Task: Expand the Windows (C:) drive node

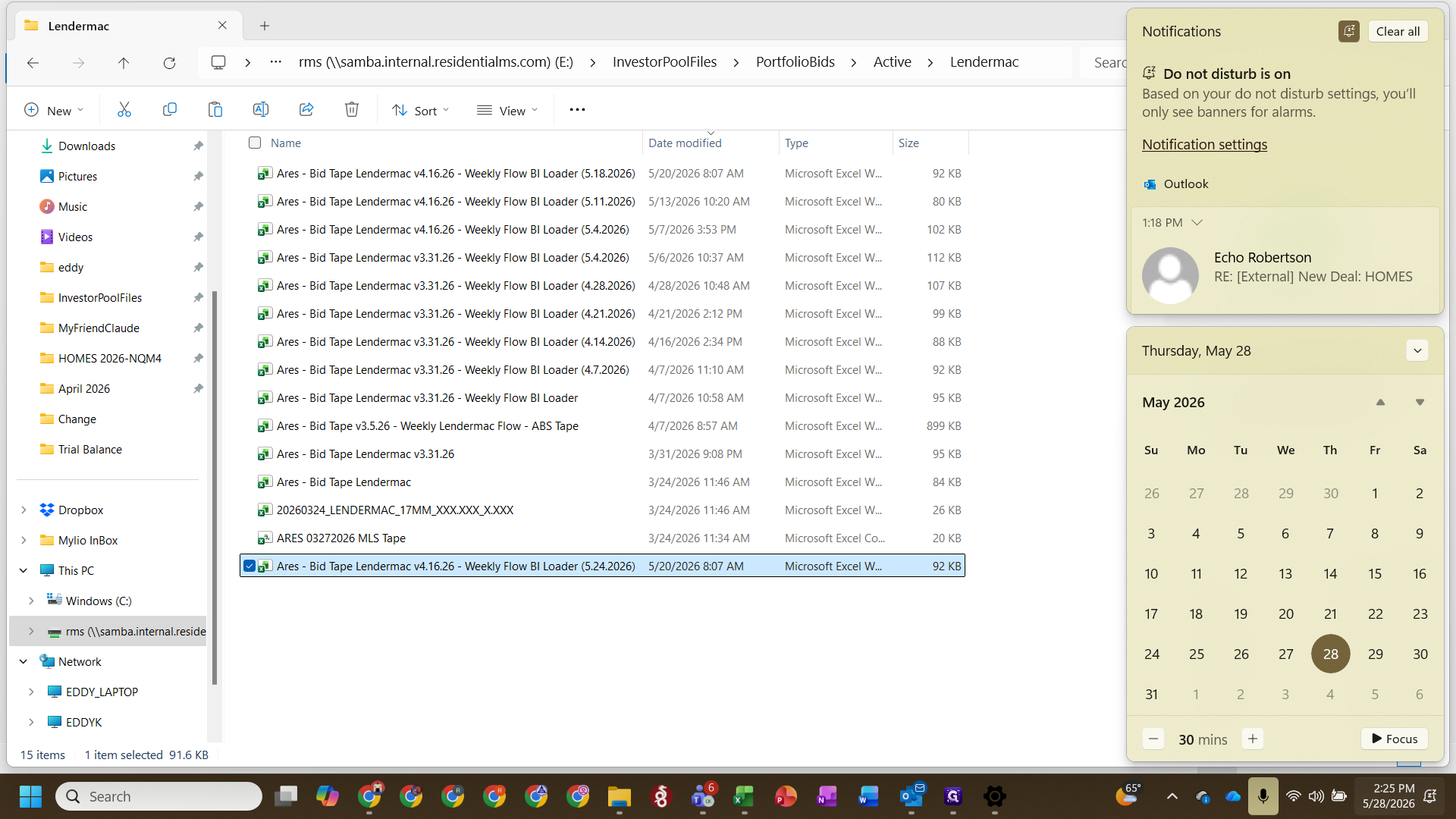Action: point(31,601)
